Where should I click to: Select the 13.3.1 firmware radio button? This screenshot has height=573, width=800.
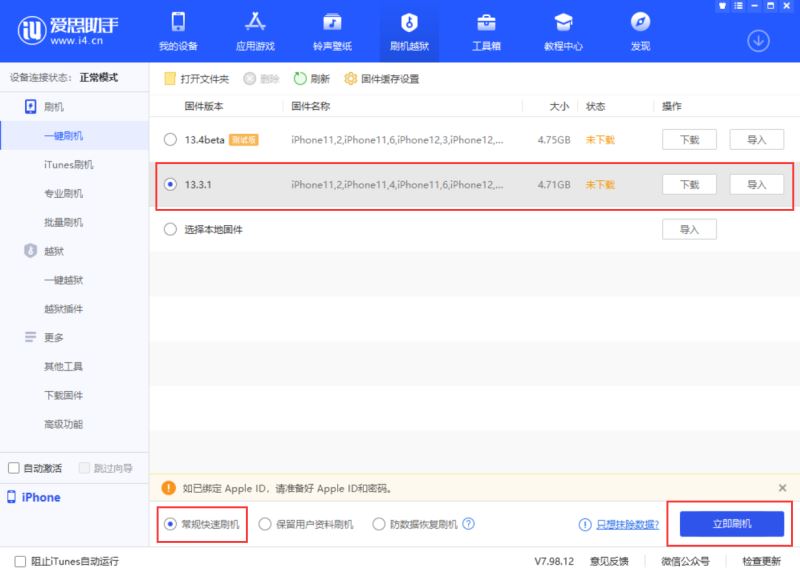pos(170,184)
